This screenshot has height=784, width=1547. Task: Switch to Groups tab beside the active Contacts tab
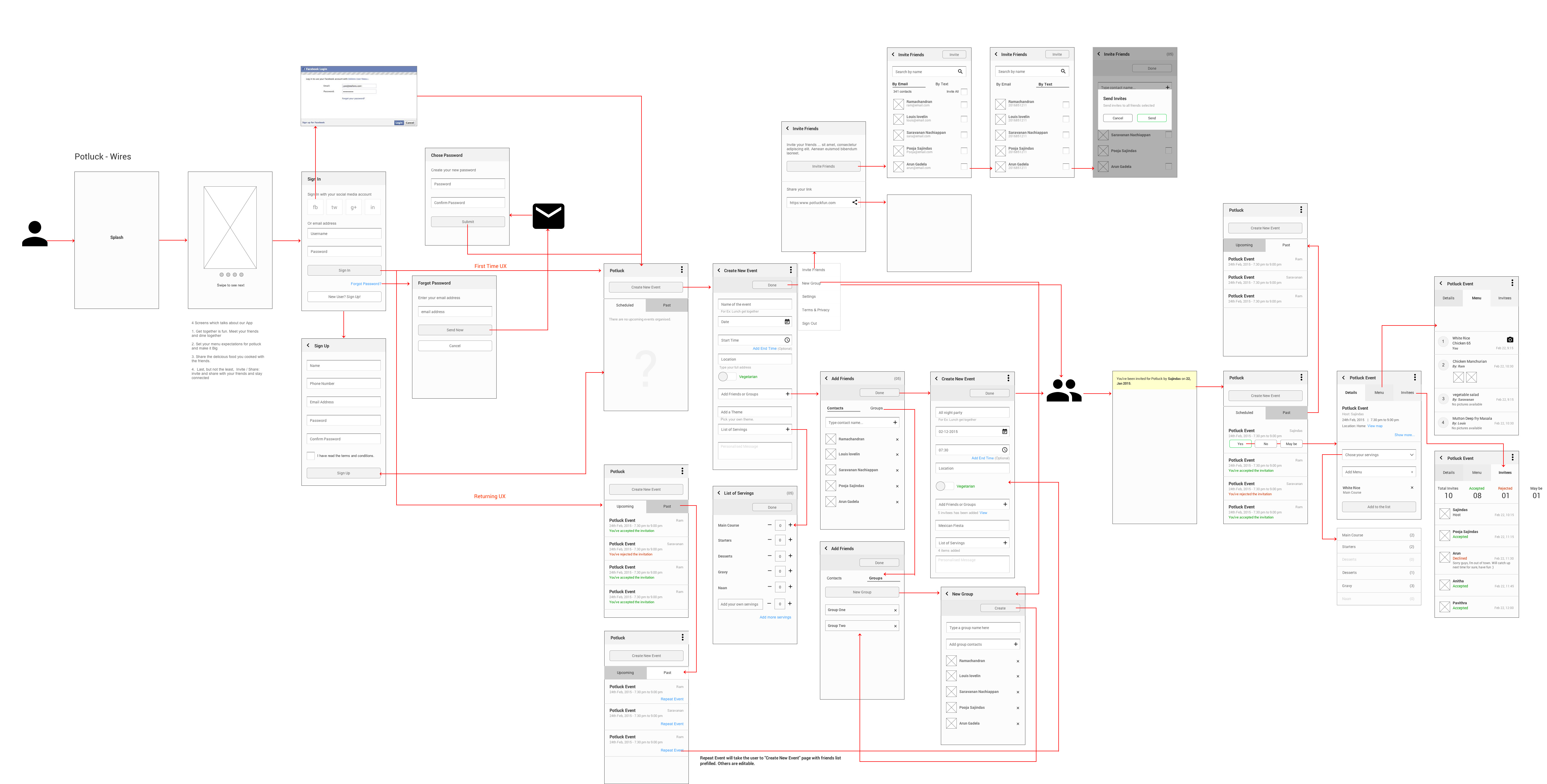click(876, 408)
